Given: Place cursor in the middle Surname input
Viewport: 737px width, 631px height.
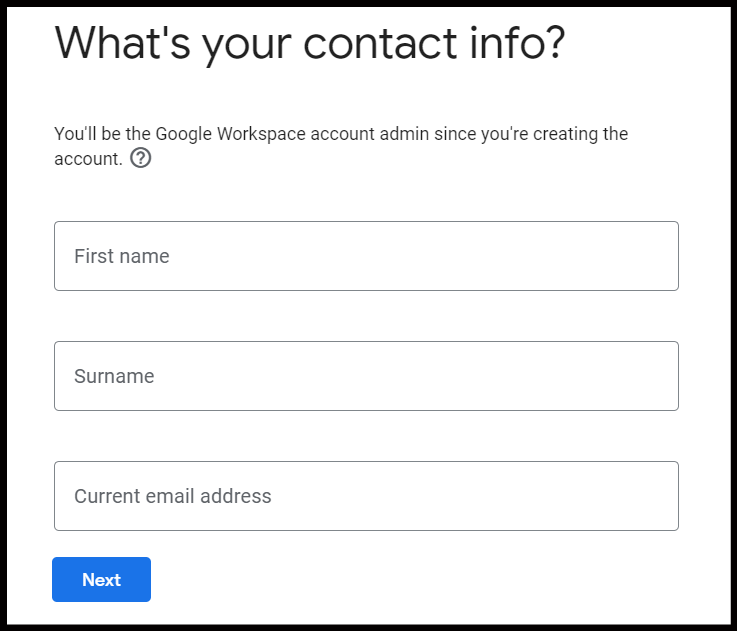Looking at the screenshot, I should pos(366,376).
